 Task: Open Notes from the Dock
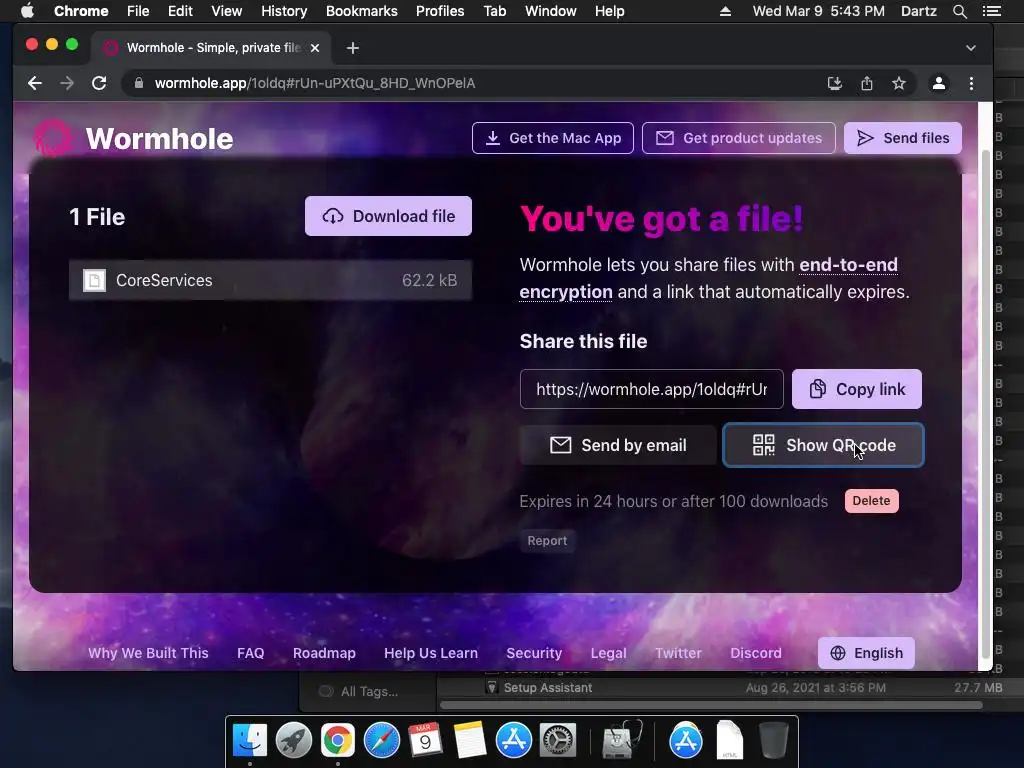[x=469, y=741]
